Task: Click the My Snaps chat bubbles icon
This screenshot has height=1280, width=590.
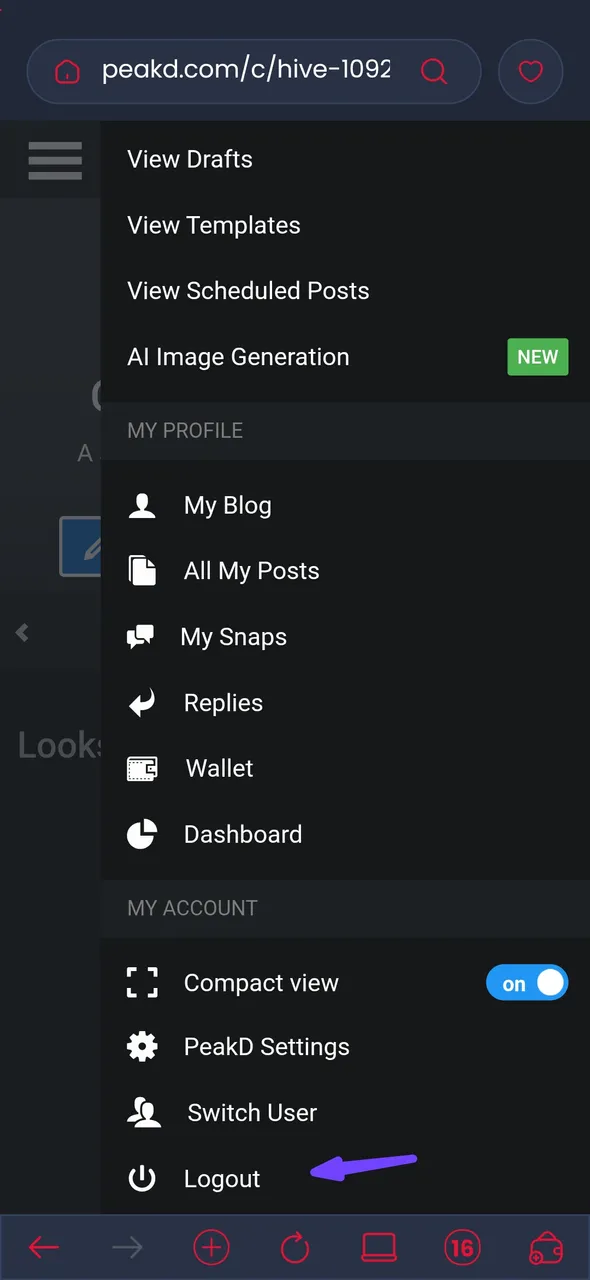Action: [x=141, y=637]
